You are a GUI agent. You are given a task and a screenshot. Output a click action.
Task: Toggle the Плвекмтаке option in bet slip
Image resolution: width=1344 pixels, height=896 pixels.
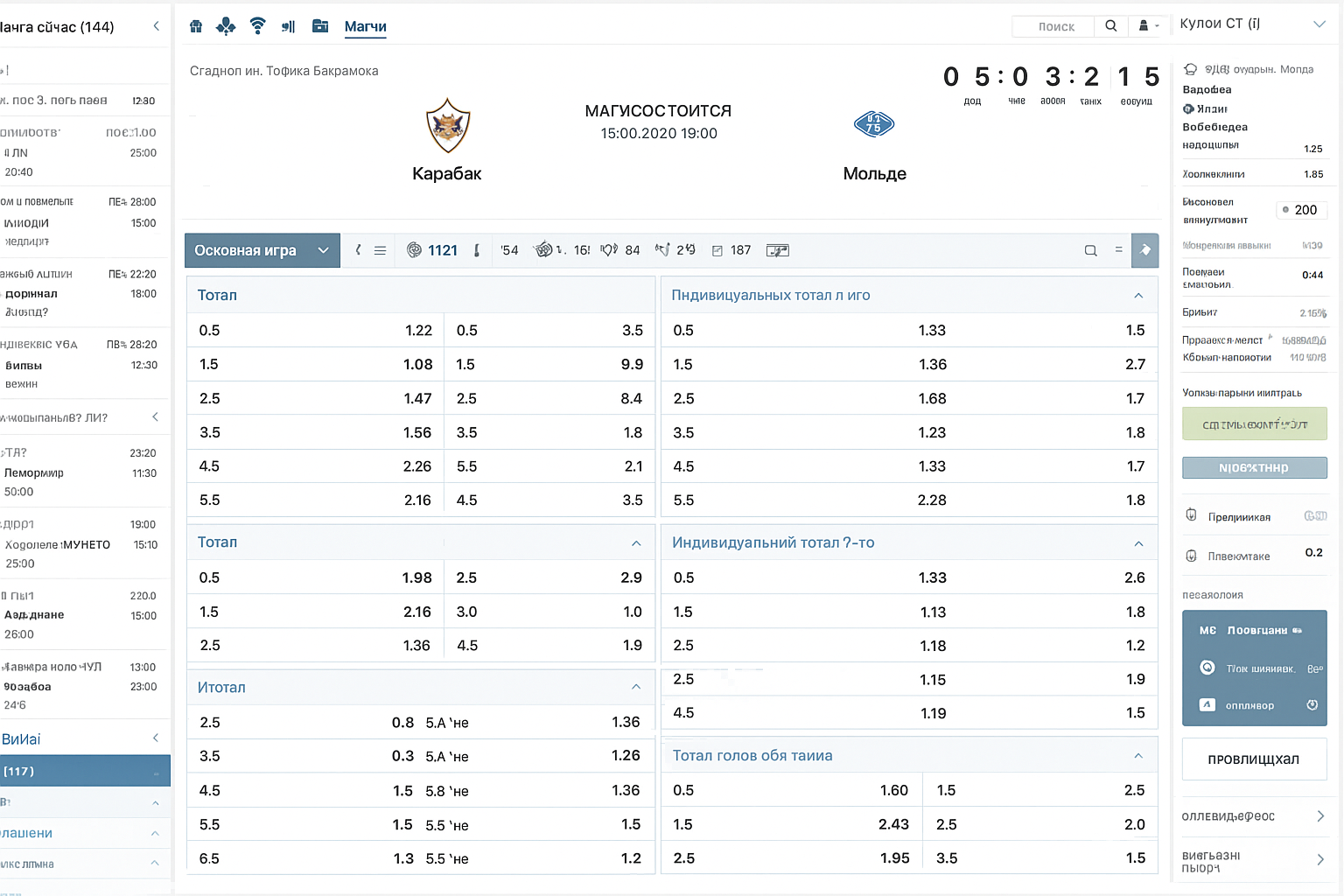(1191, 556)
